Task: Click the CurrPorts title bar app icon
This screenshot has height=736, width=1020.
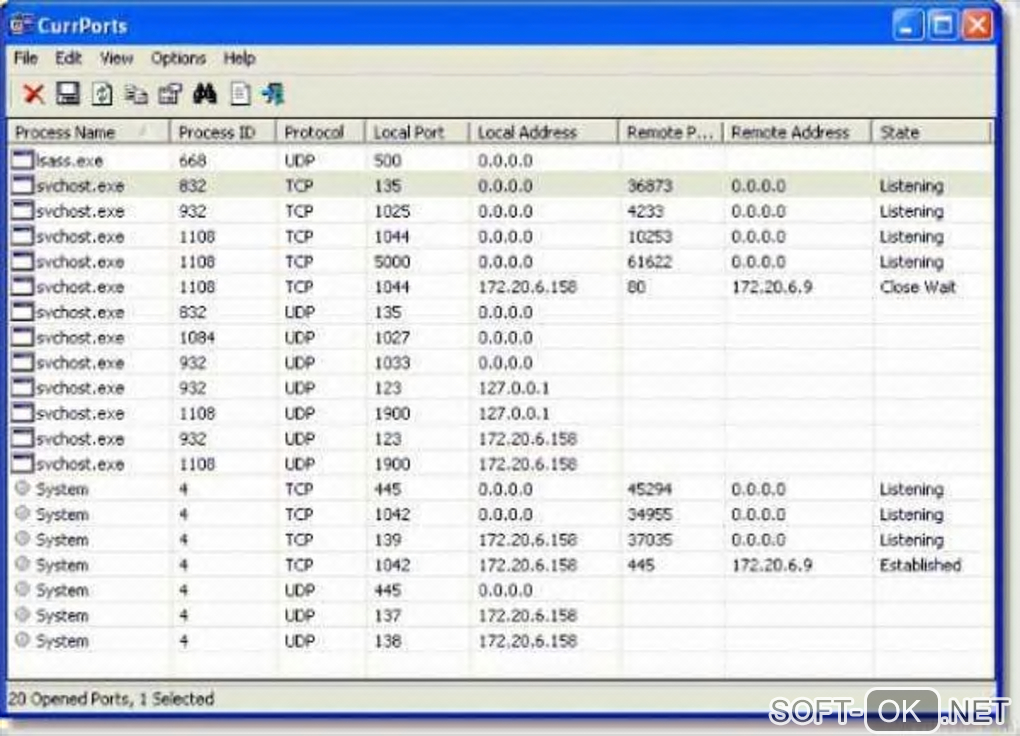Action: tap(20, 25)
